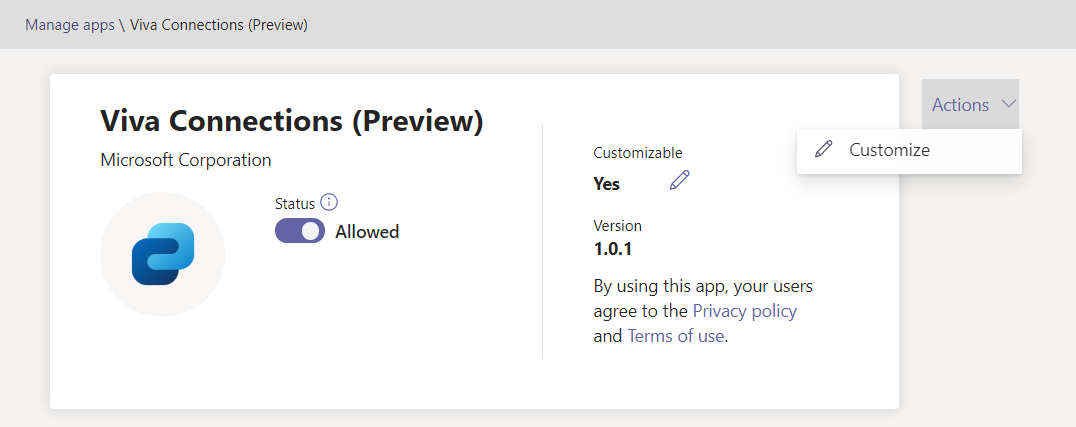Viewport: 1076px width, 427px height.
Task: Open the Actions dropdown
Action: pyautogui.click(x=960, y=105)
